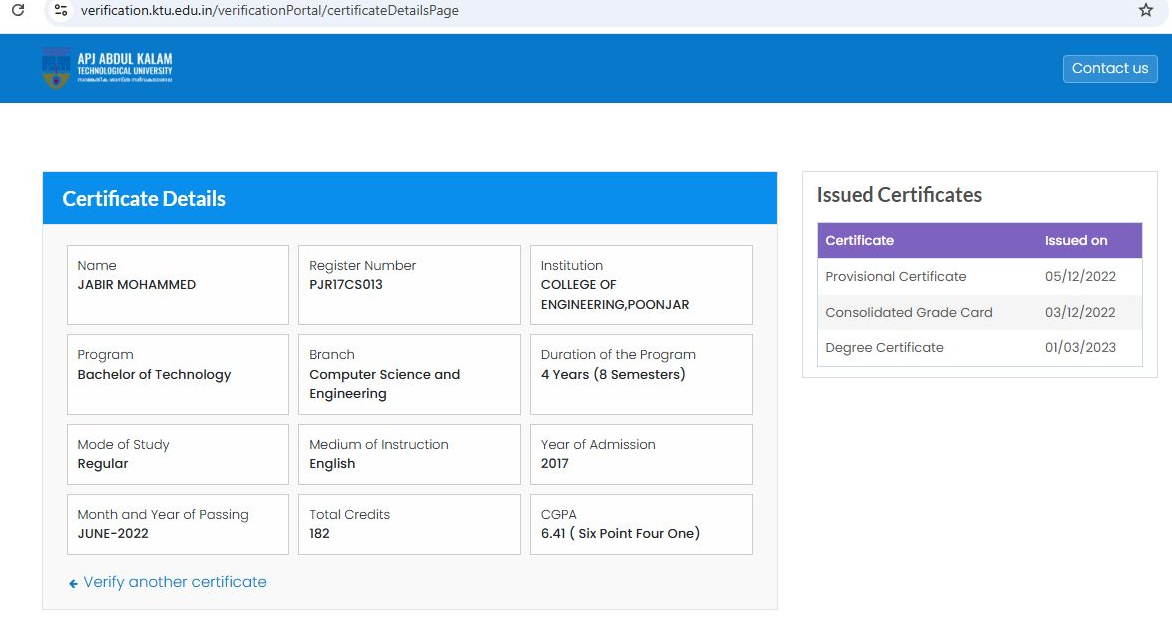This screenshot has width=1172, height=635.
Task: Click the Issued on column header
Action: pos(1076,240)
